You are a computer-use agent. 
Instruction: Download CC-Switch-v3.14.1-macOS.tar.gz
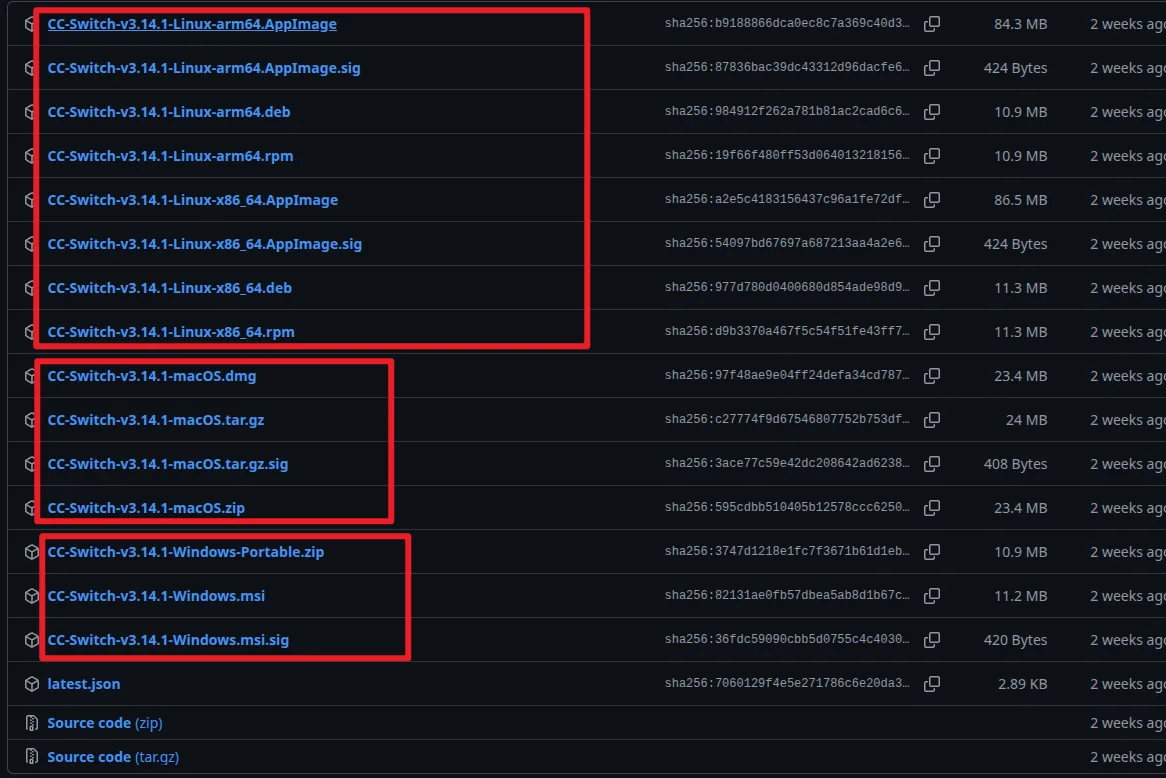point(156,419)
